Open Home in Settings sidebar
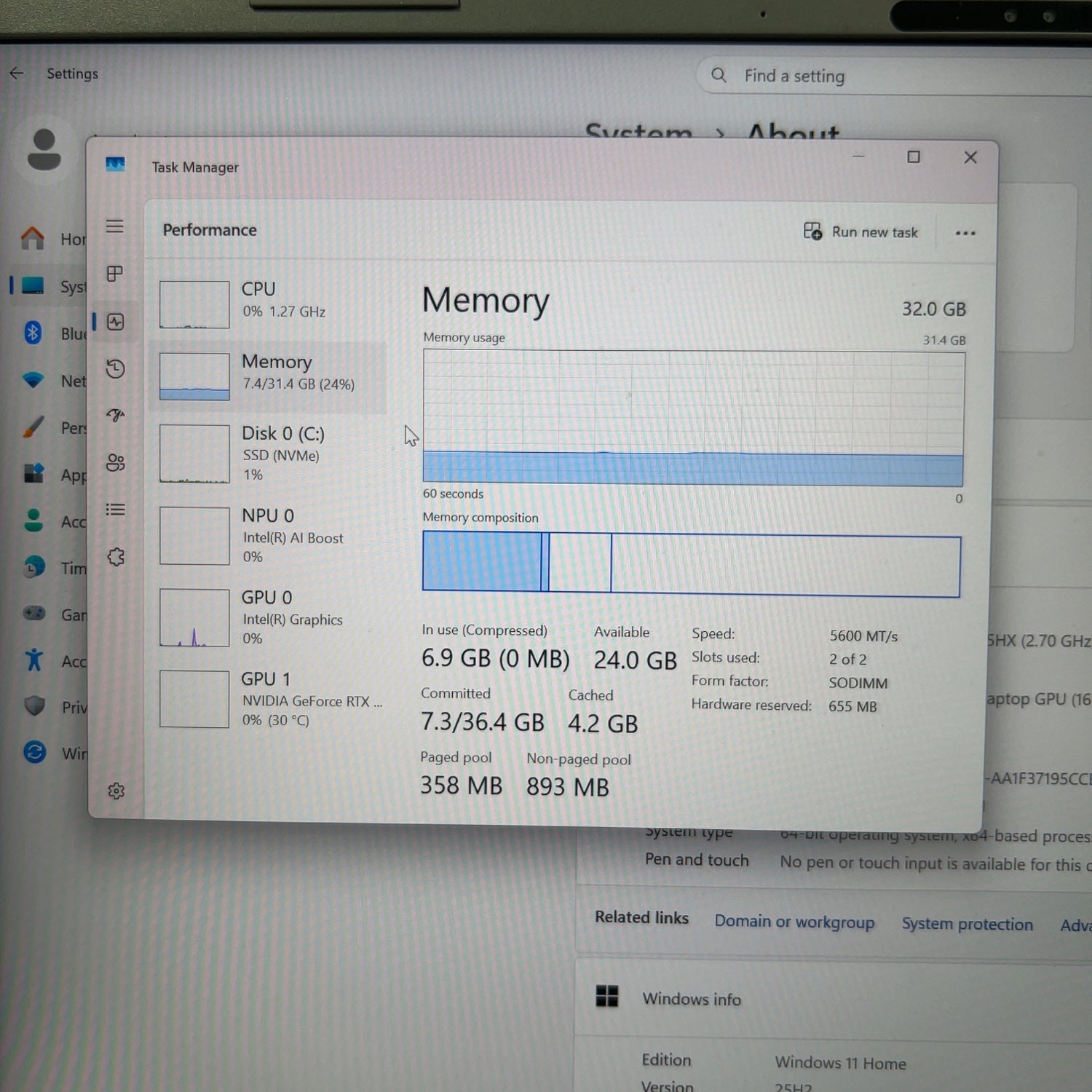This screenshot has height=1092, width=1092. click(51, 238)
